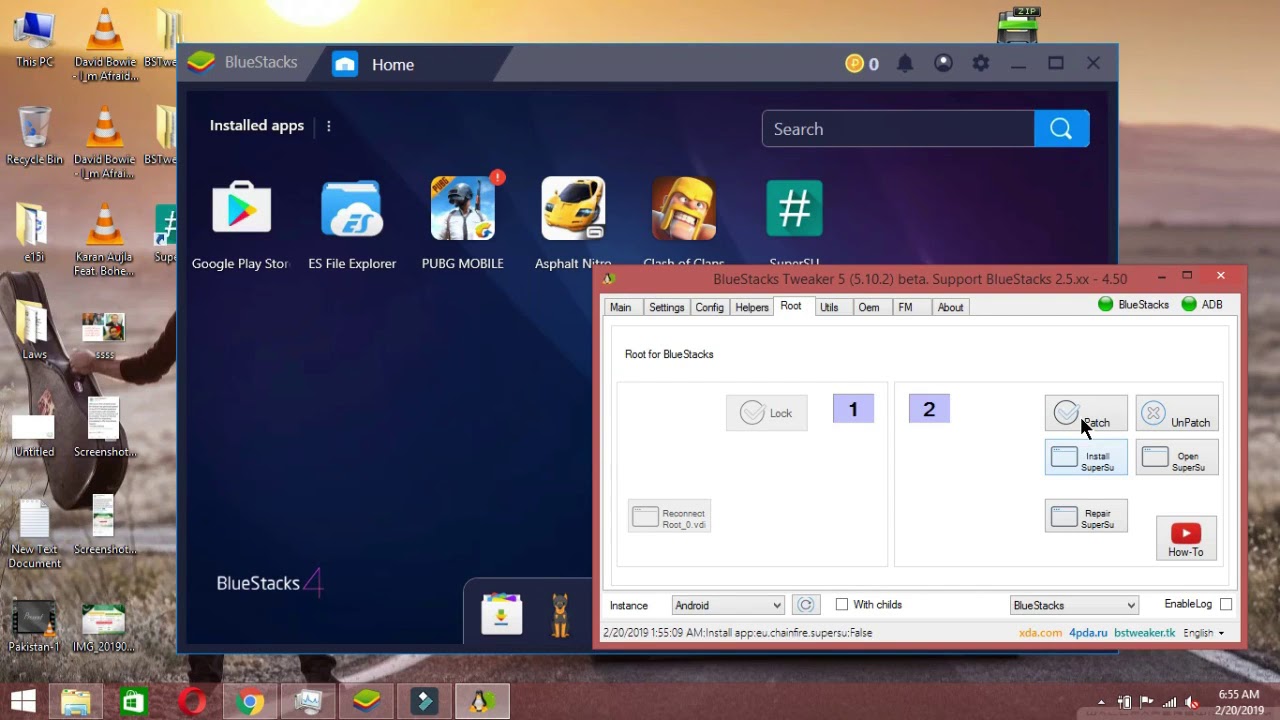The image size is (1280, 720).
Task: Click the Patch button
Action: click(x=1085, y=413)
